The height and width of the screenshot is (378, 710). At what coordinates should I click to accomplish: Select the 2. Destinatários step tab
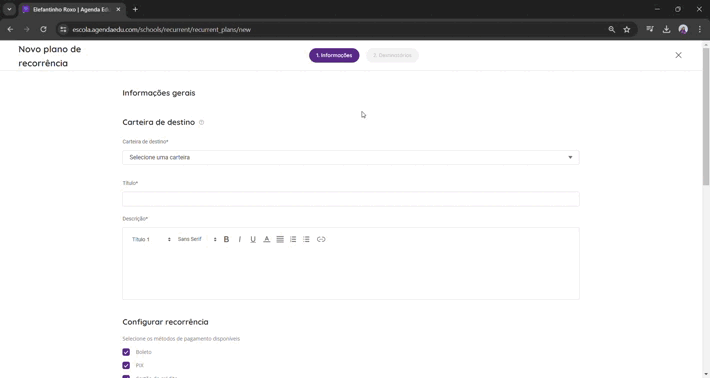click(392, 55)
